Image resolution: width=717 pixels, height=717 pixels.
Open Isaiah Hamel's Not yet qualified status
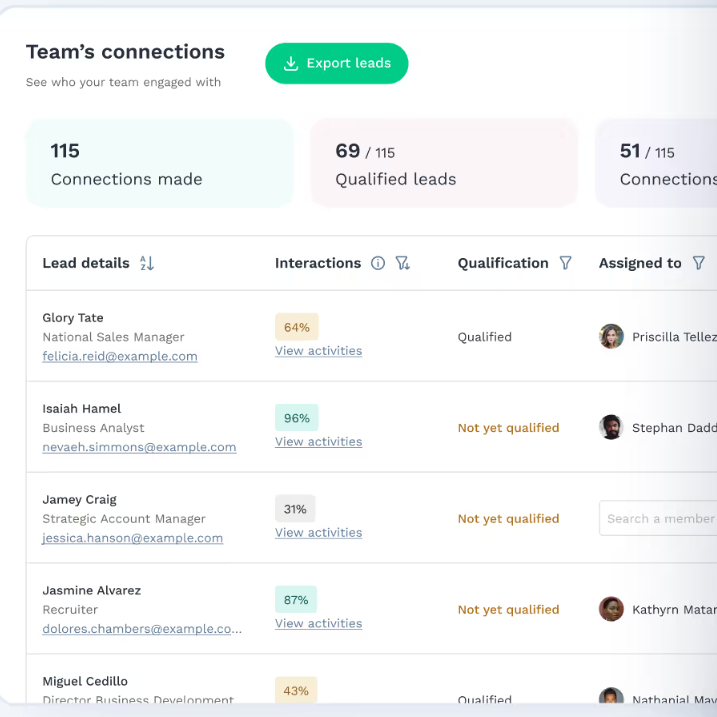(x=508, y=428)
